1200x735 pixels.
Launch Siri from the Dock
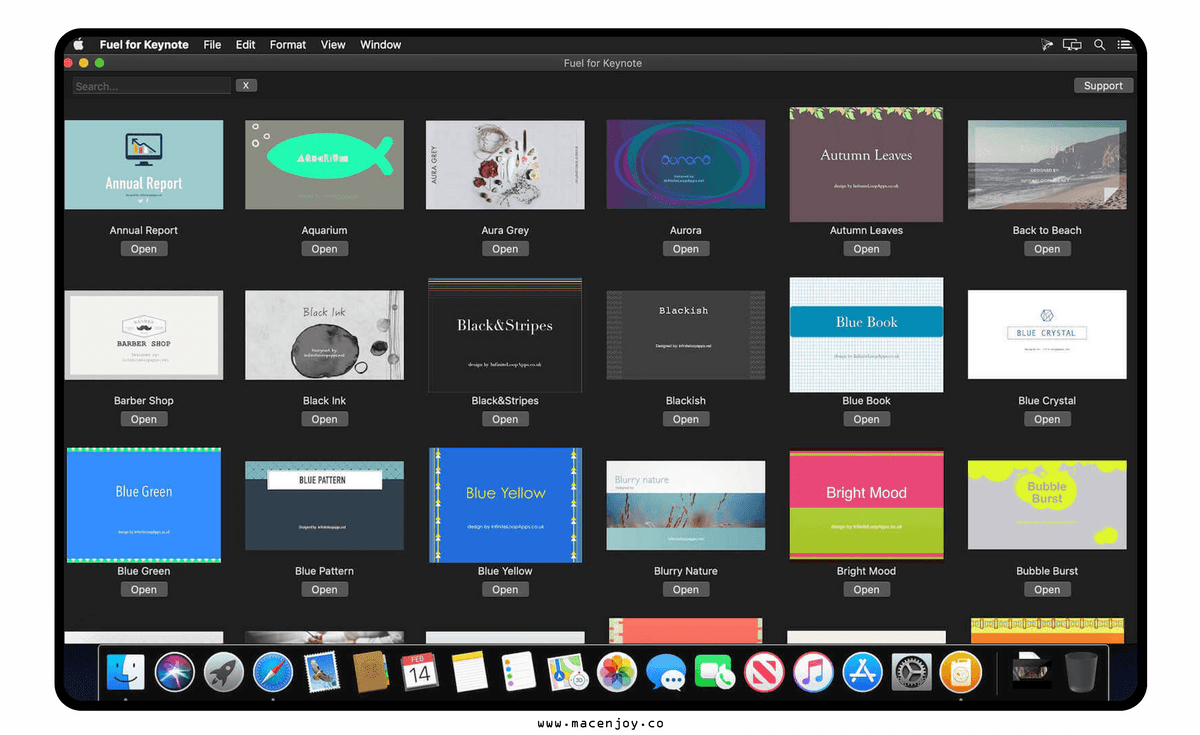[x=174, y=672]
